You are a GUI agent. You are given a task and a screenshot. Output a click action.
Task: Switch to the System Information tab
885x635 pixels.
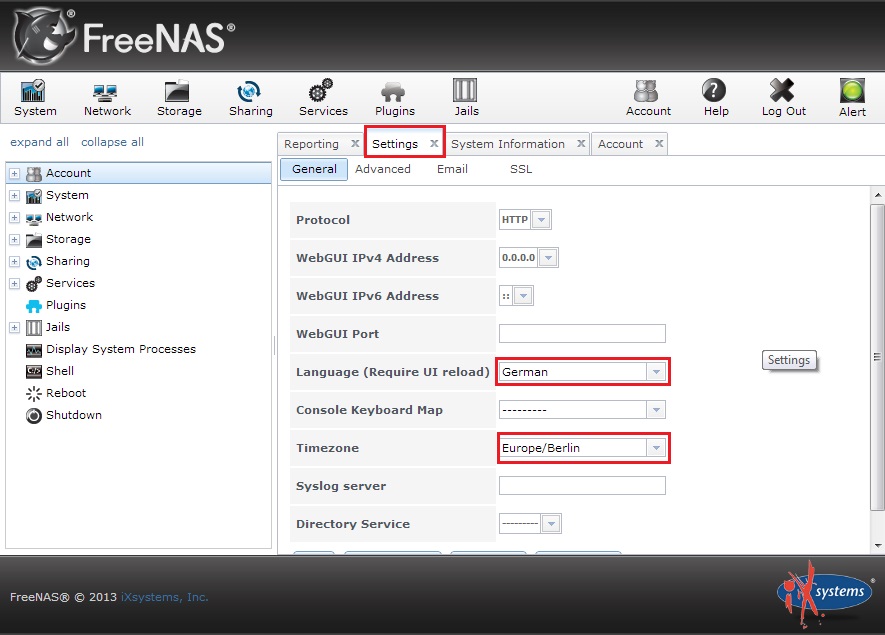click(508, 144)
